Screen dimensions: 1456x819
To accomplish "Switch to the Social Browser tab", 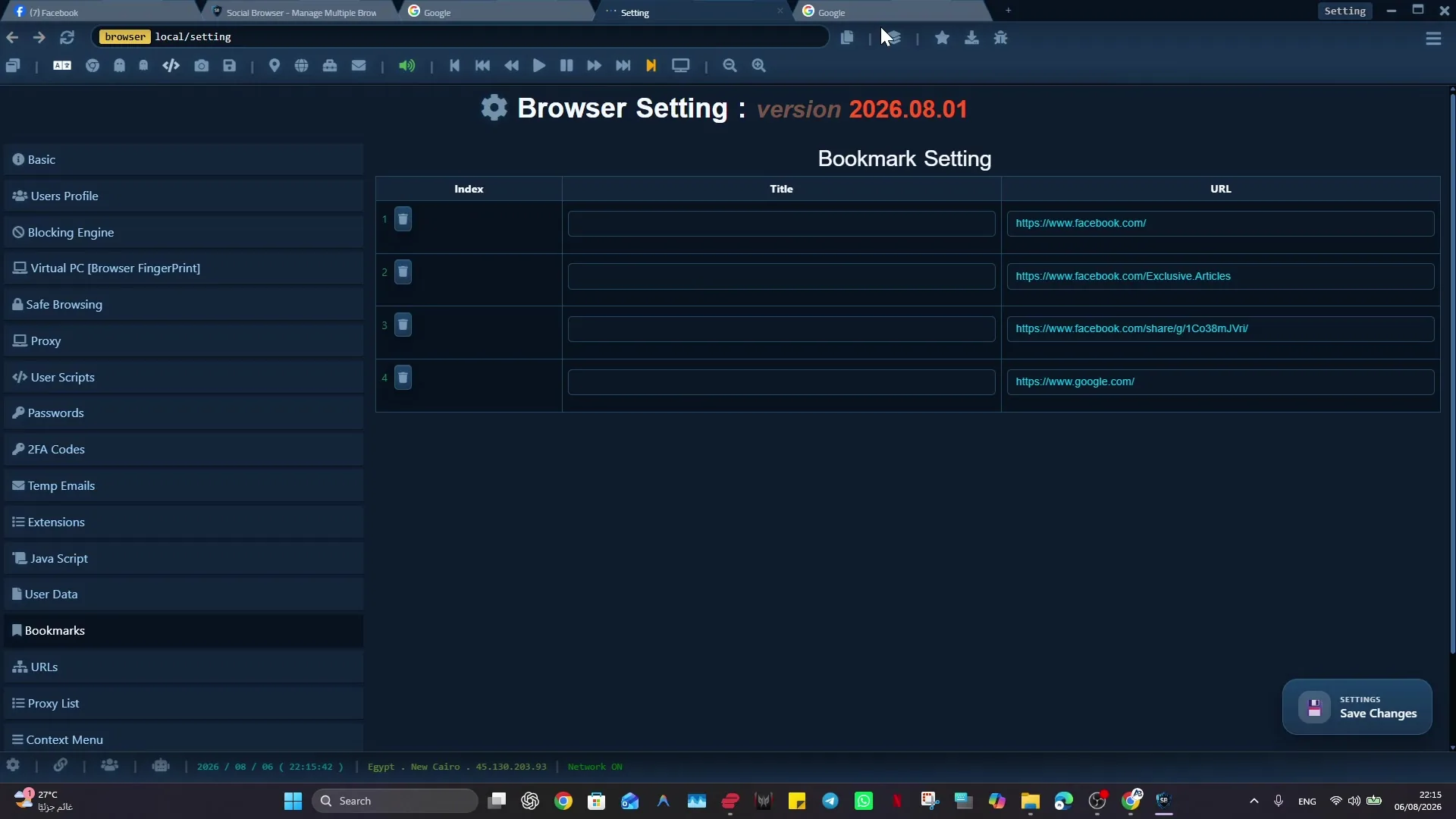I will pyautogui.click(x=301, y=12).
